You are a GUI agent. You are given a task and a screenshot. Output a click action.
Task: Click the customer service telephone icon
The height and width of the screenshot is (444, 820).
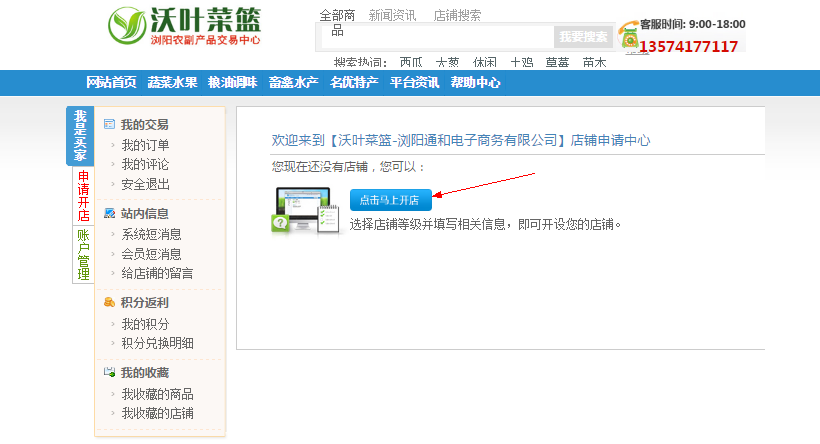pos(628,36)
